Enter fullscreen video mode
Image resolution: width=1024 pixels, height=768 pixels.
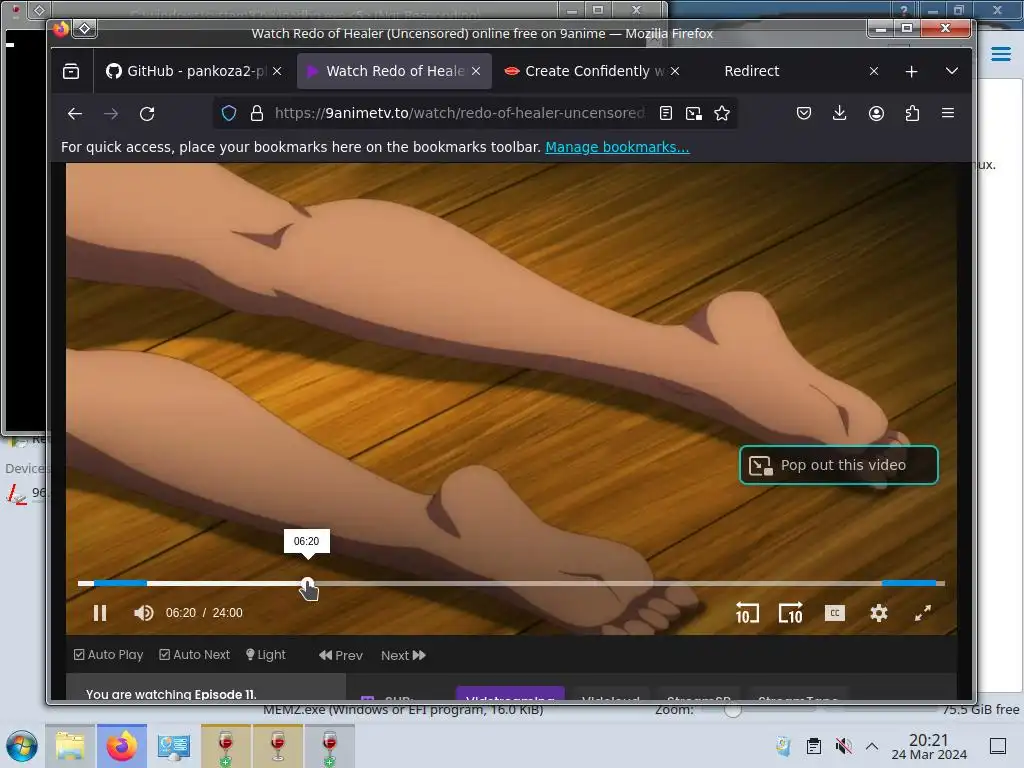[922, 613]
